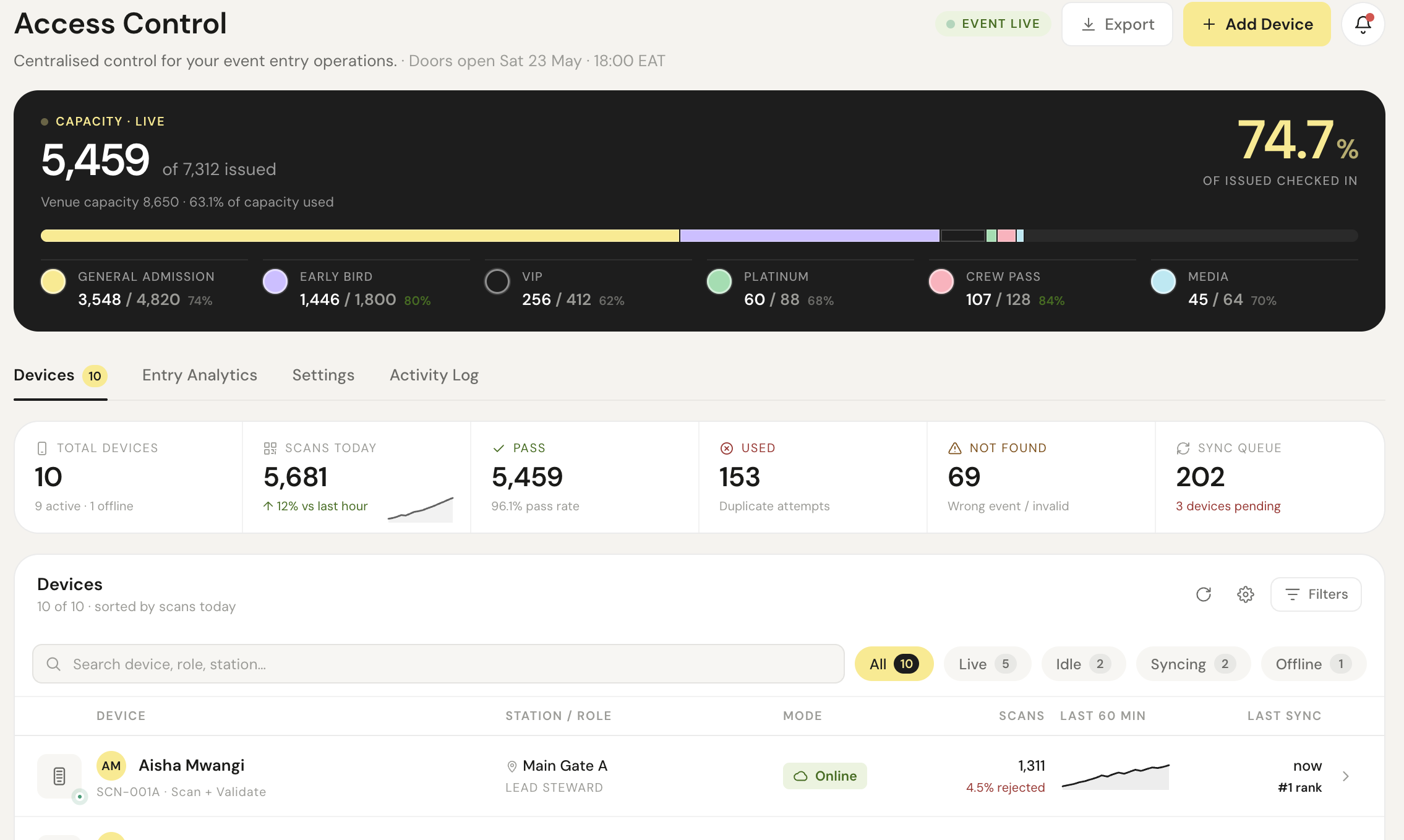This screenshot has height=840, width=1404.
Task: Click the Crew Pass pink swatch
Action: tap(941, 281)
